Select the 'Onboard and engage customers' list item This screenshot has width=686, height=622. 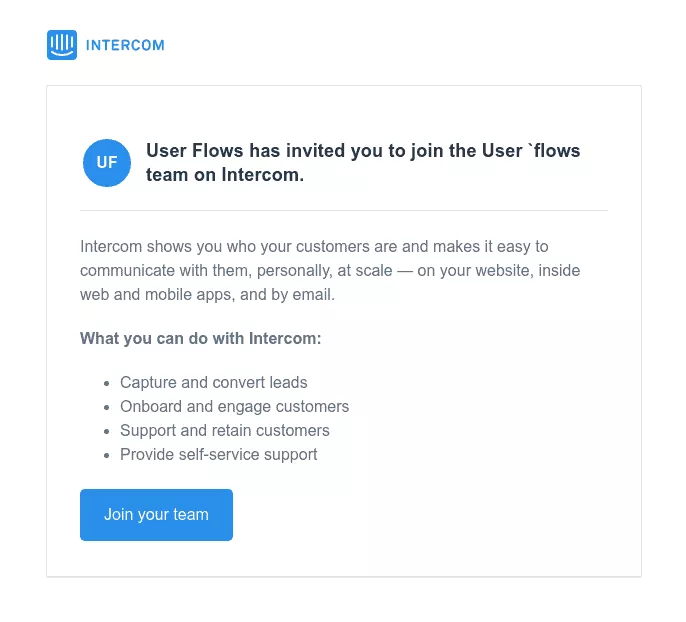pyautogui.click(x=234, y=406)
